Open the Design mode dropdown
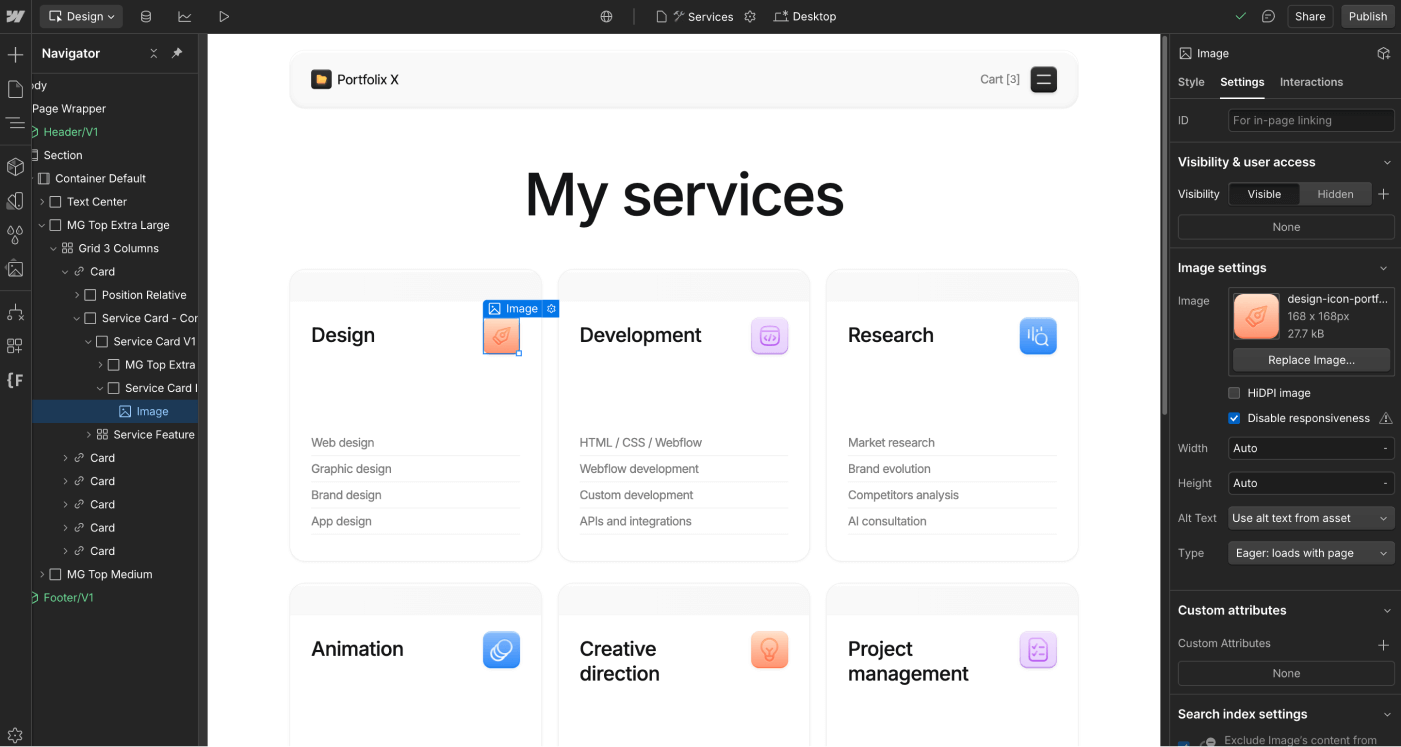The image size is (1401, 747). coord(80,16)
